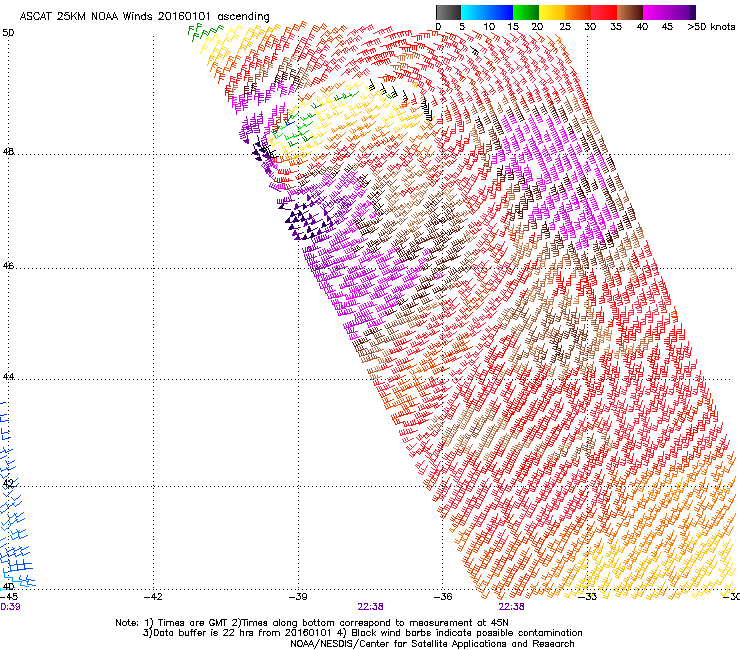Click the '0' label under the color bar
The width and height of the screenshot is (740, 650).
coord(438,27)
